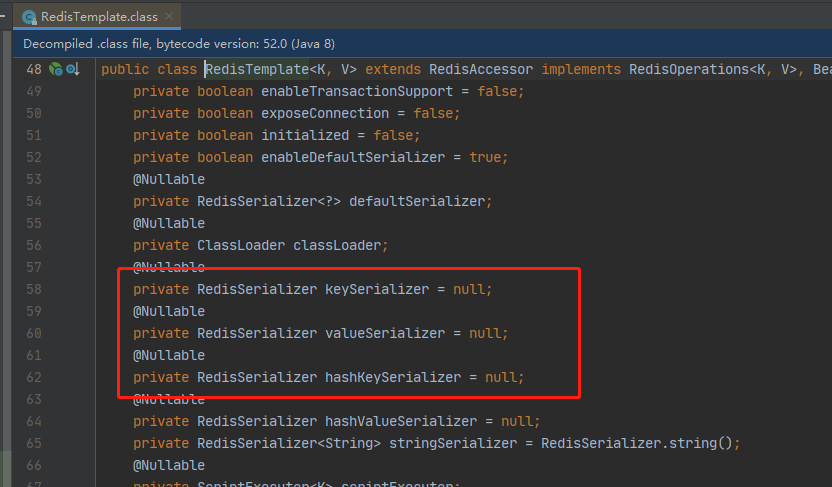
Task: Click the @Nullable annotation on line 59
Action: click(x=169, y=311)
